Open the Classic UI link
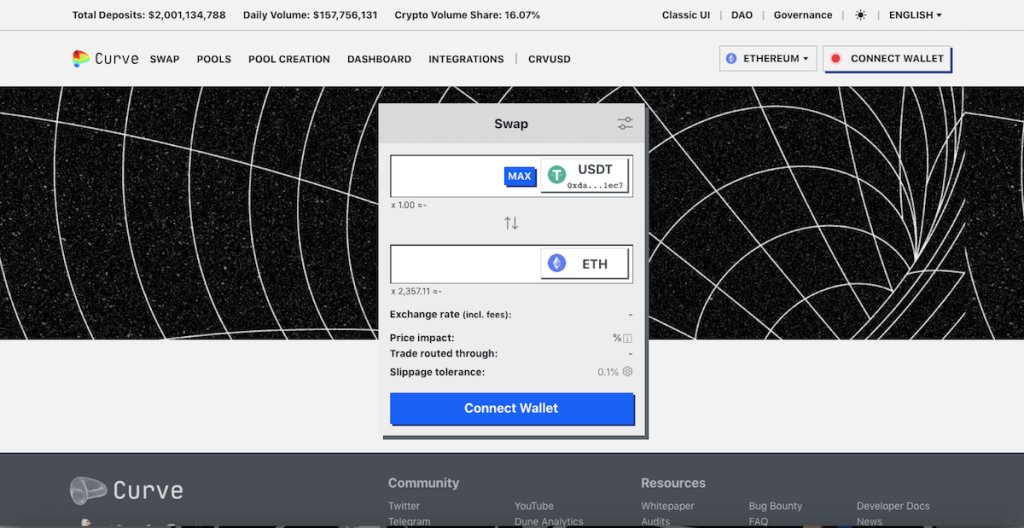 686,15
